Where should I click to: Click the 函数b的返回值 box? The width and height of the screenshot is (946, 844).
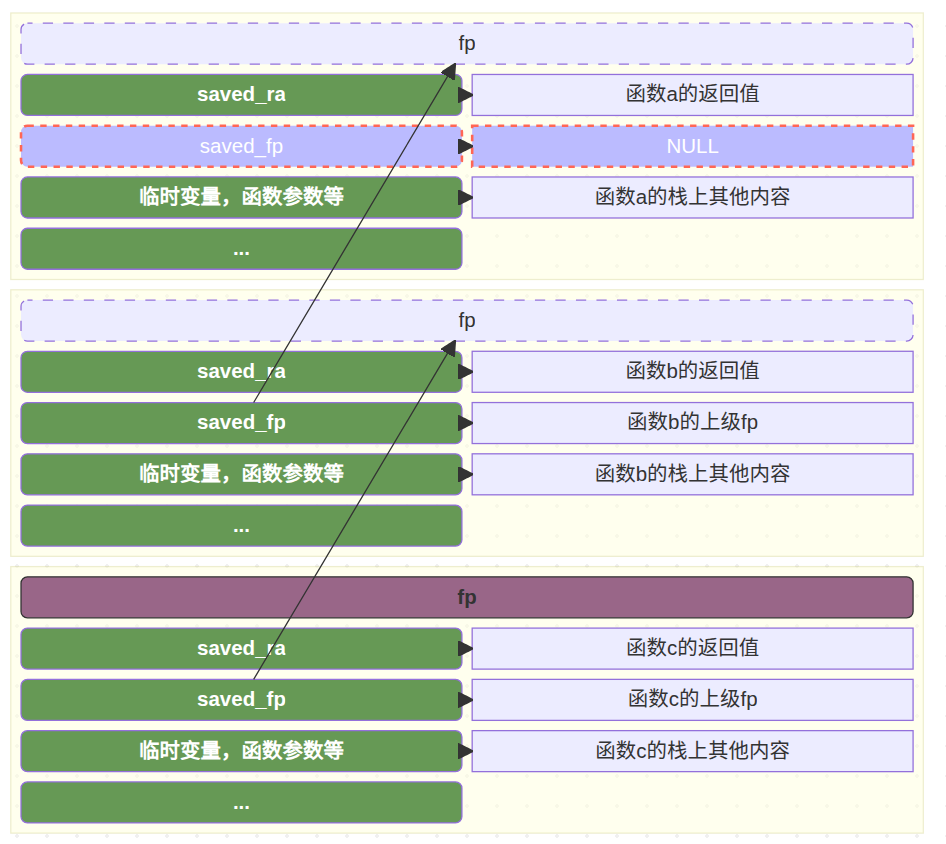(692, 371)
